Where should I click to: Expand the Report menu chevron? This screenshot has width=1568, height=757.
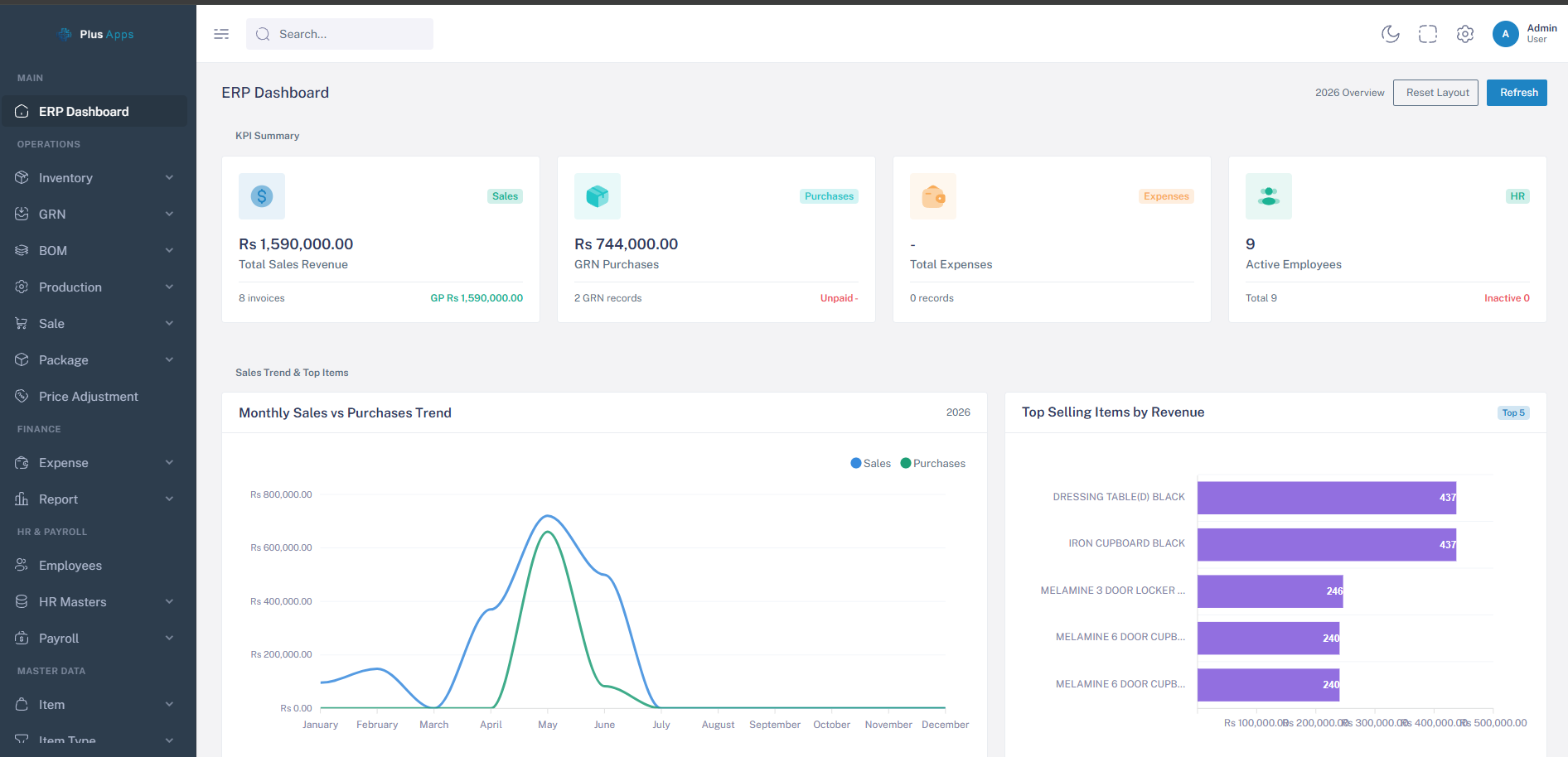pyautogui.click(x=169, y=499)
